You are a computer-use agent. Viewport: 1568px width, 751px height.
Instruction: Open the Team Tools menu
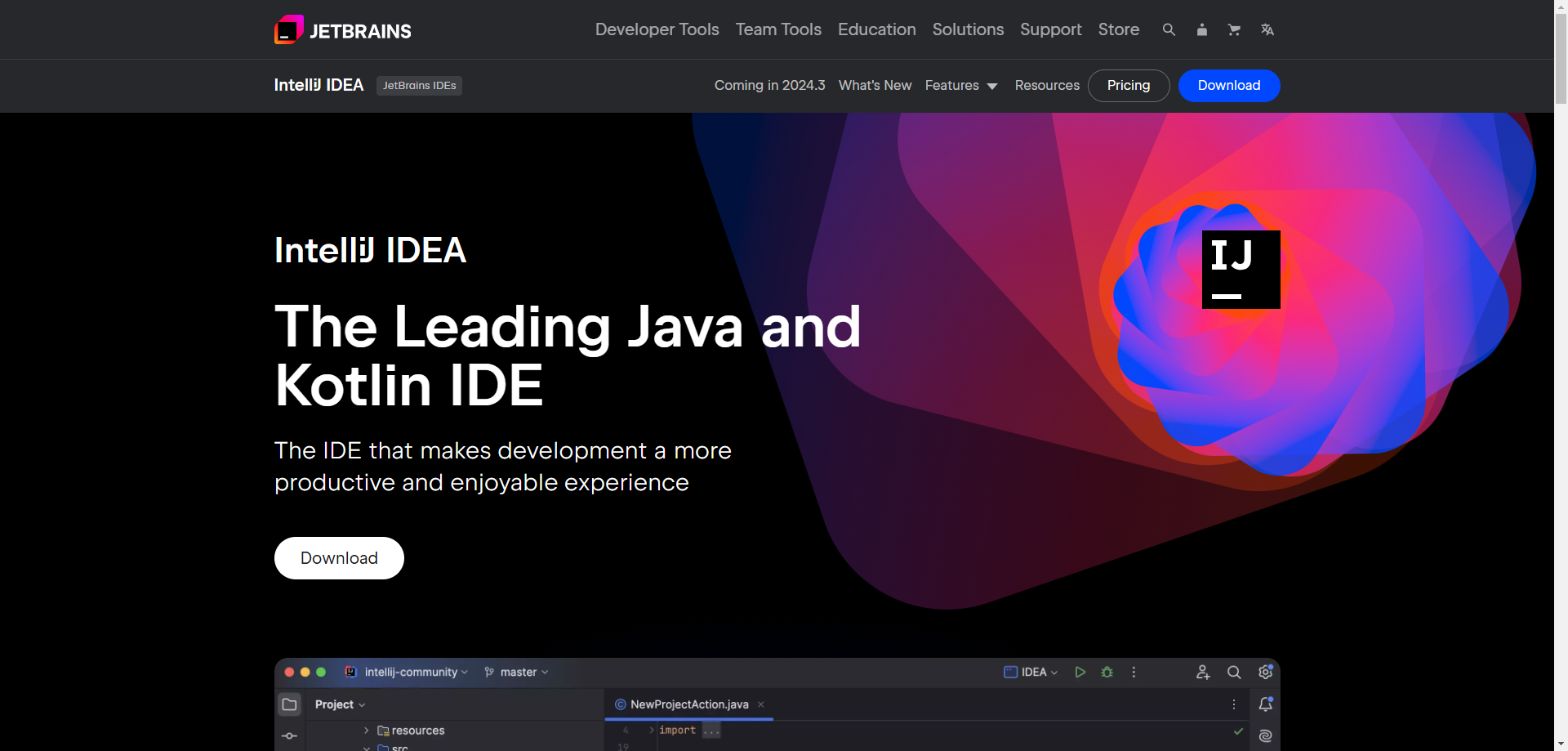pos(778,29)
